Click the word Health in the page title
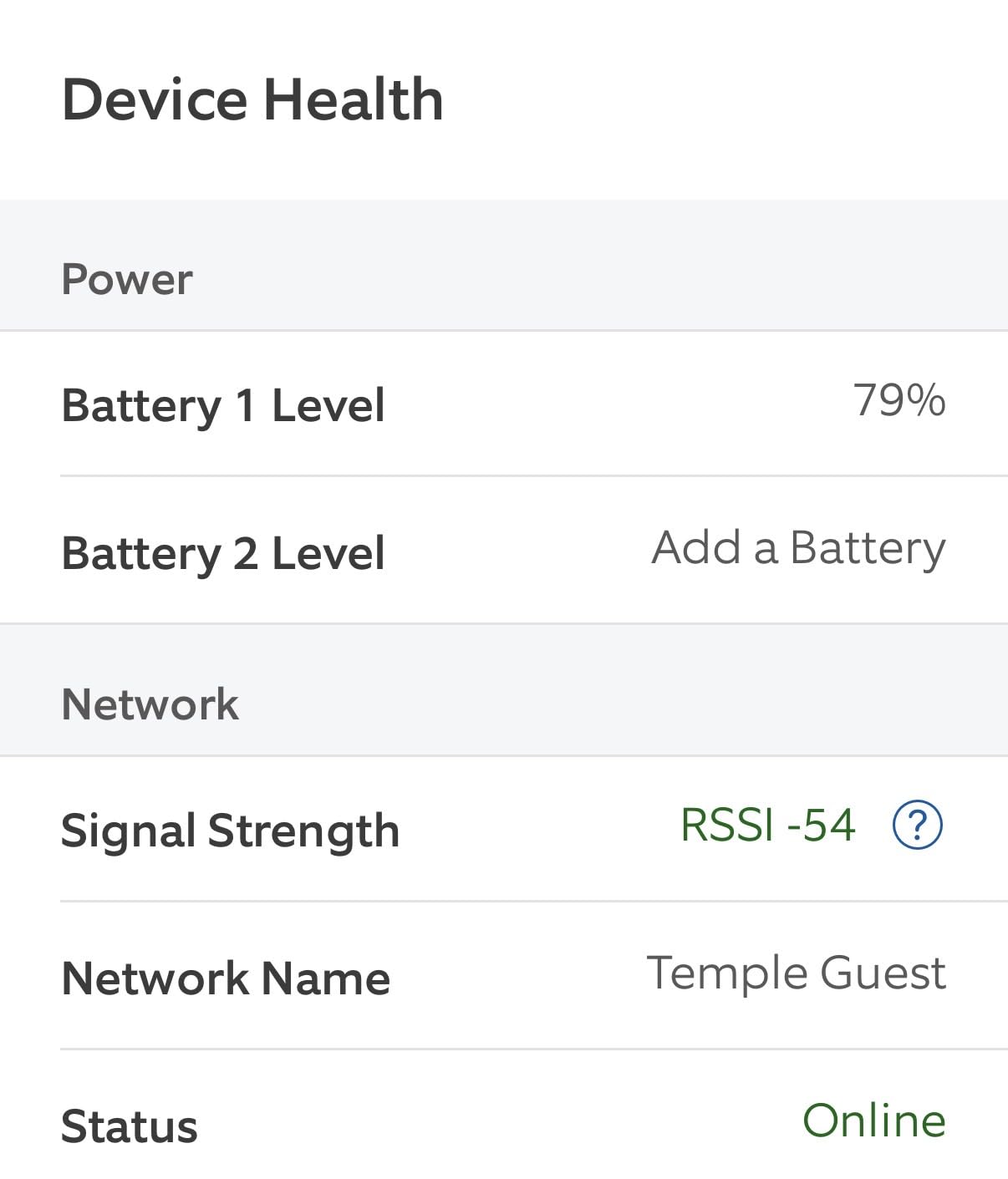The image size is (1008, 1179). (x=353, y=99)
